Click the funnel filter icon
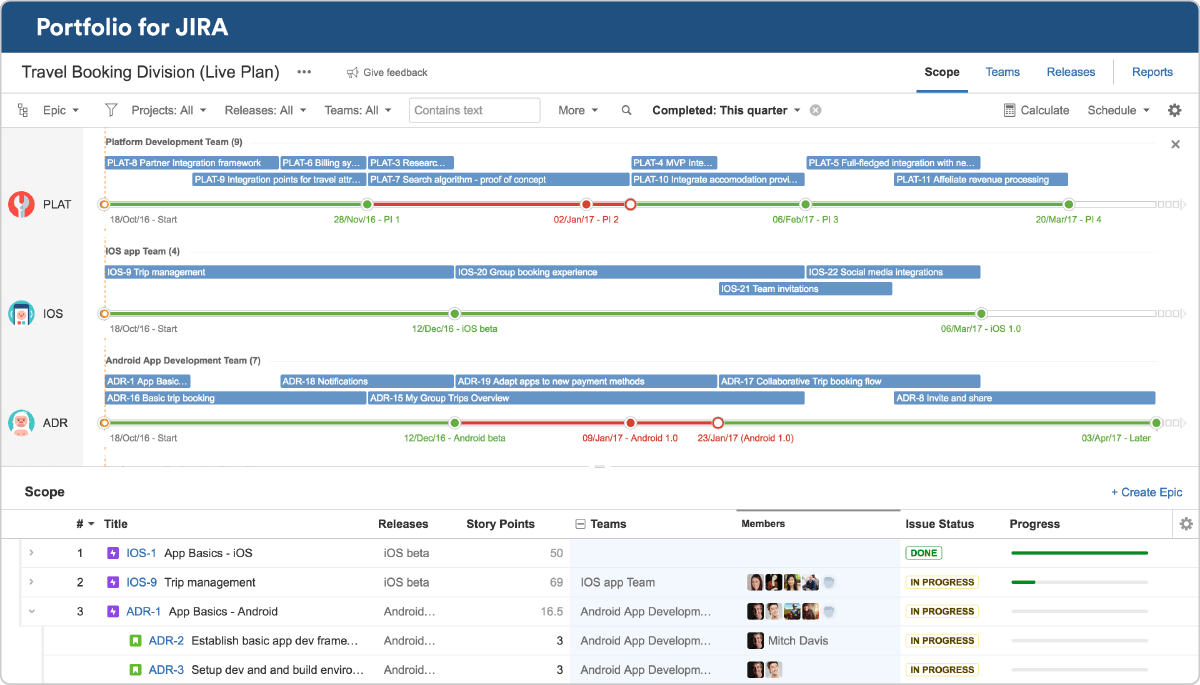The width and height of the screenshot is (1200, 685). pyautogui.click(x=111, y=110)
